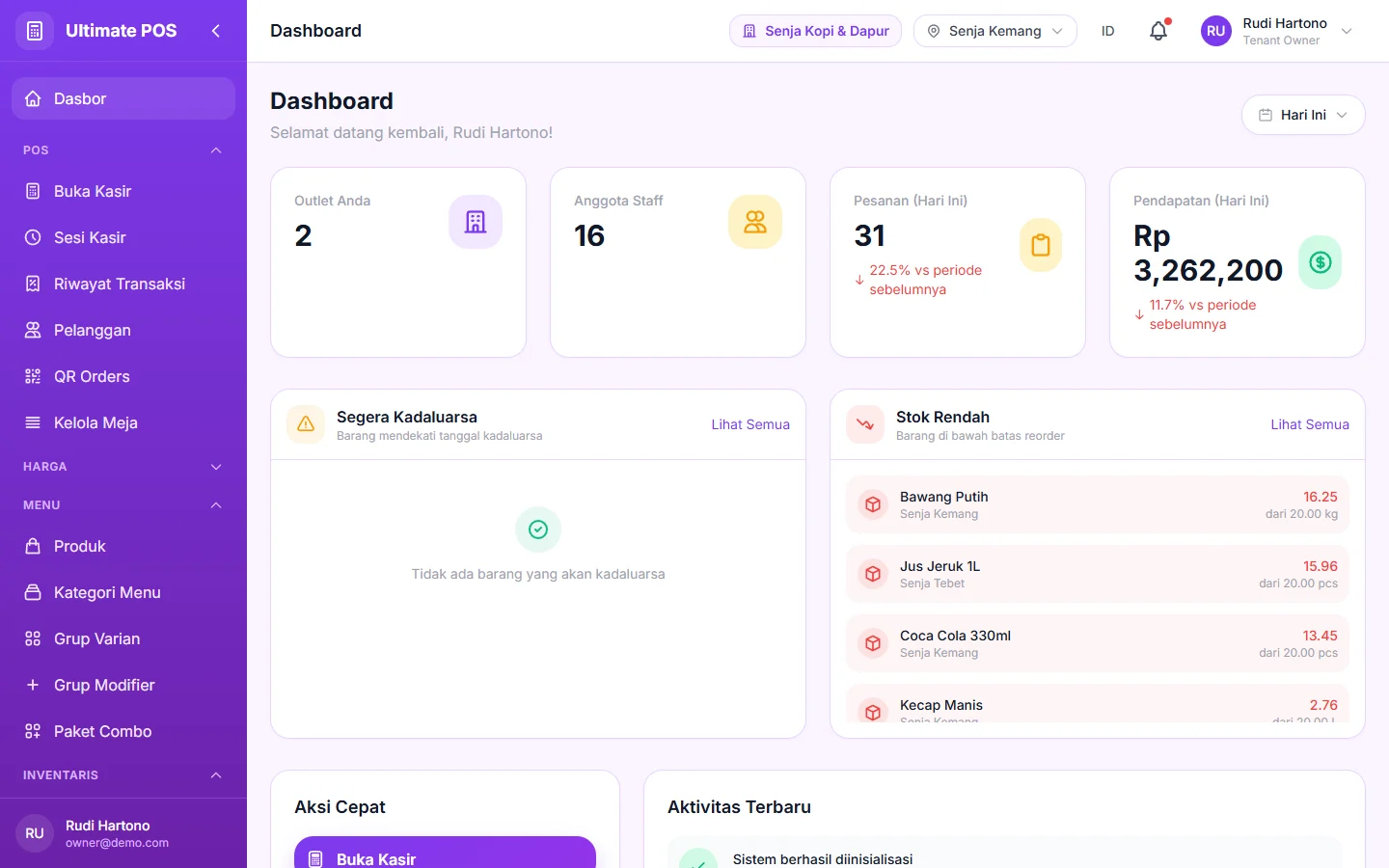Viewport: 1389px width, 868px height.
Task: Click Lihat Semua for Stok Rendah
Action: pyautogui.click(x=1310, y=424)
